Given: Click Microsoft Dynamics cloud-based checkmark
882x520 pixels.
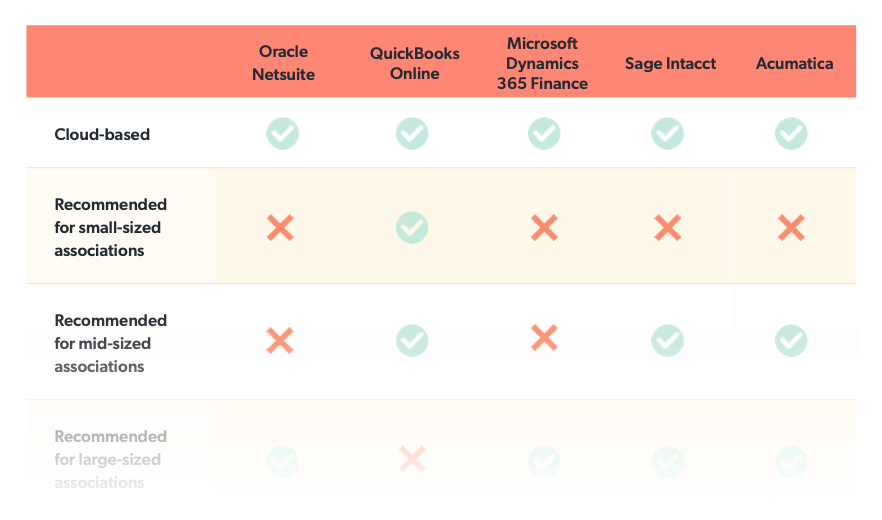Looking at the screenshot, I should tap(544, 133).
